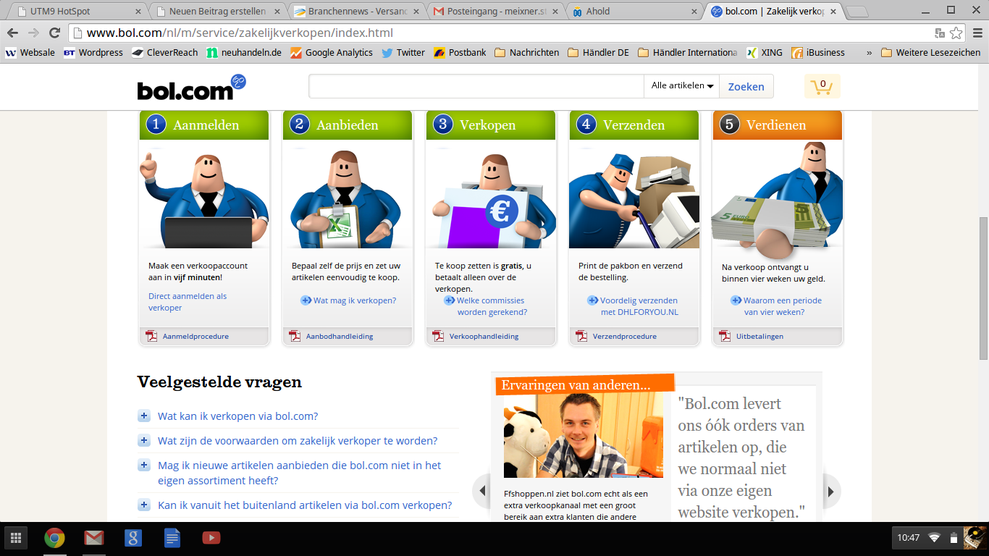
Task: Open the Händler DE bookmark folder
Action: point(598,53)
